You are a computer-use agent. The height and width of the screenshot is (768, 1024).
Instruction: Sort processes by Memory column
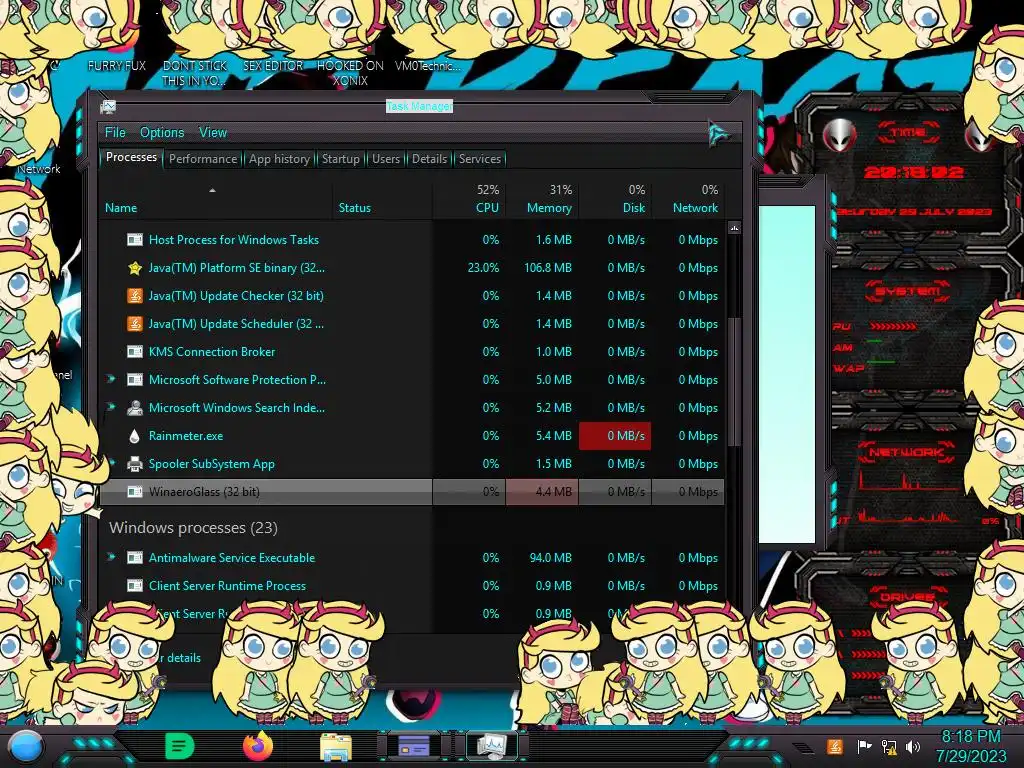pyautogui.click(x=542, y=199)
